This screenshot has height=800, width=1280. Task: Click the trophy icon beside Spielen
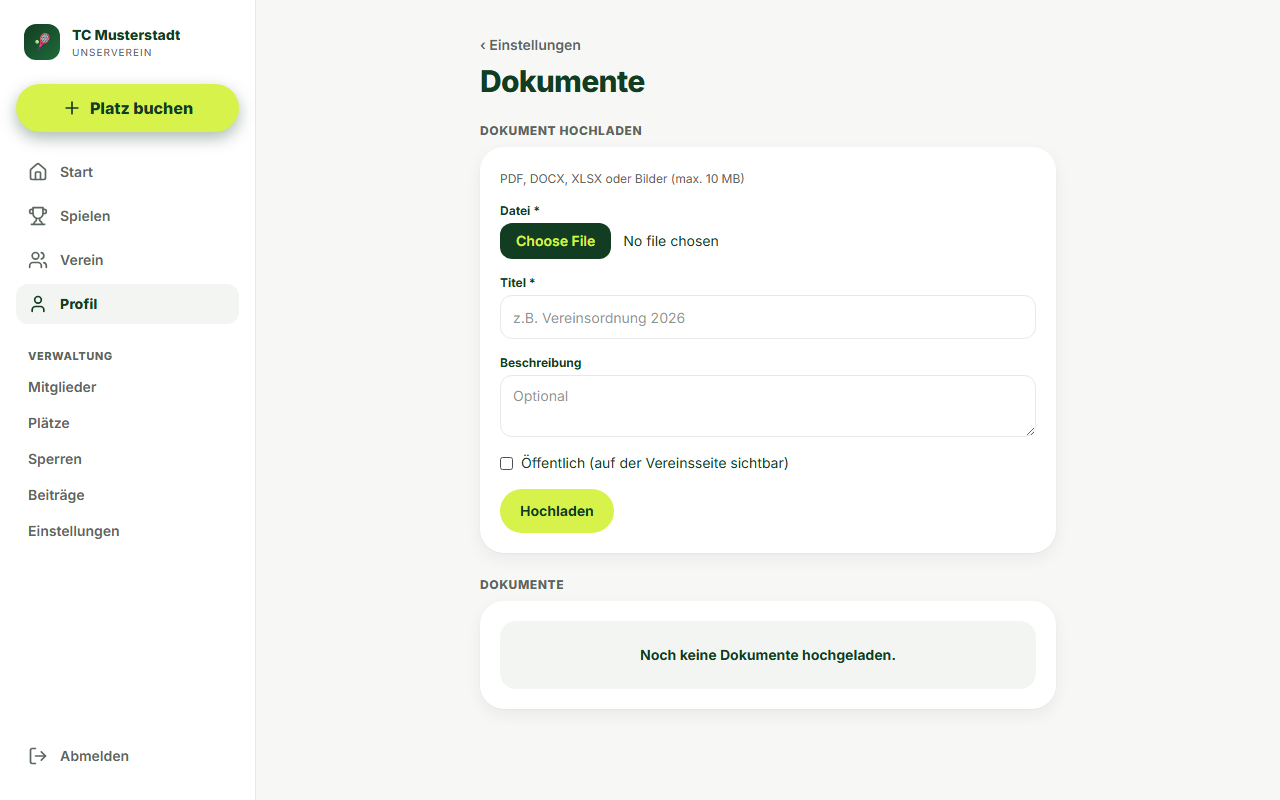[x=38, y=216]
